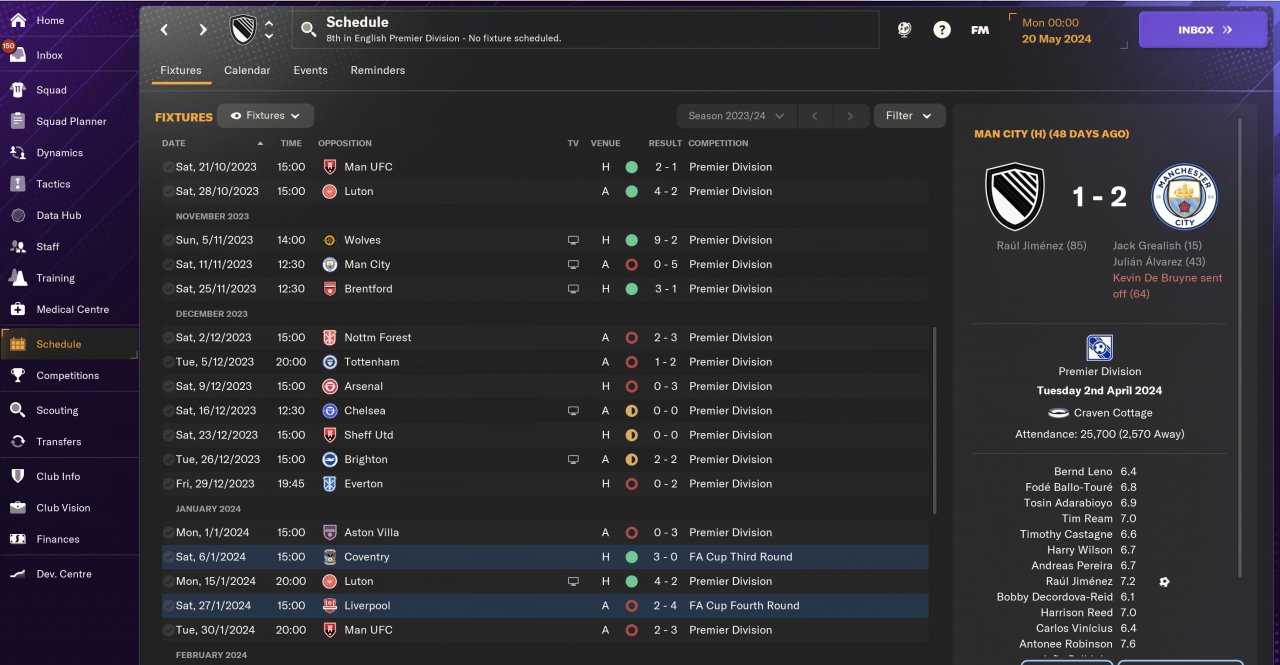Open the Medical Centre sidebar icon
Image resolution: width=1280 pixels, height=665 pixels.
point(18,309)
